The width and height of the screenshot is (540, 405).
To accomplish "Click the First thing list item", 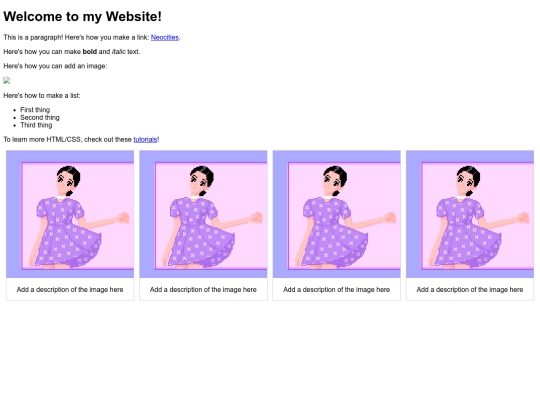I will [x=35, y=110].
